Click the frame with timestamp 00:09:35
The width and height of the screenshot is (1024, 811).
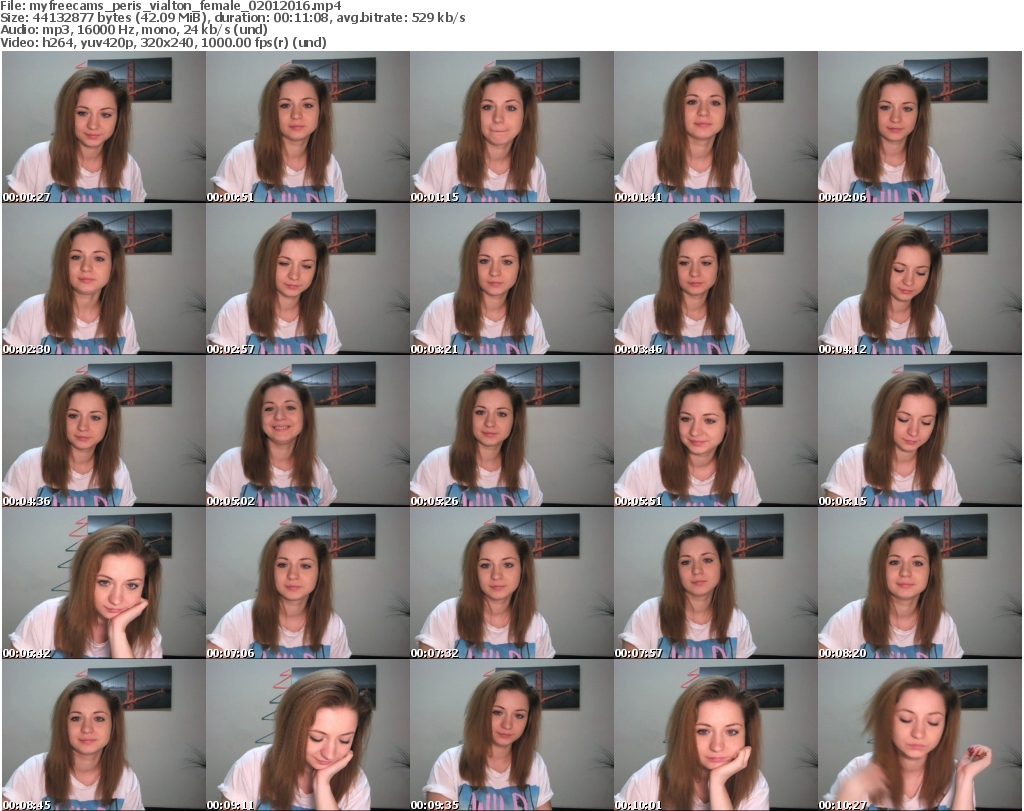tap(511, 735)
